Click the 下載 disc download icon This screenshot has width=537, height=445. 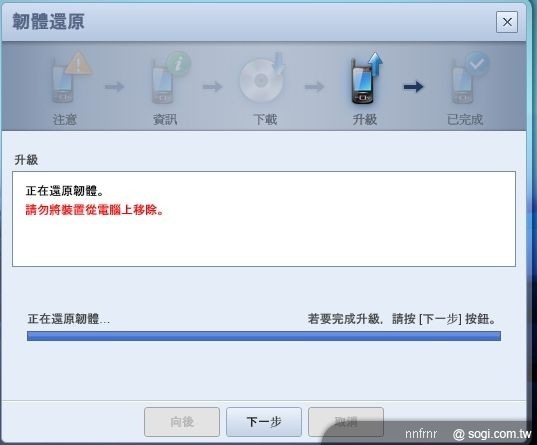263,78
